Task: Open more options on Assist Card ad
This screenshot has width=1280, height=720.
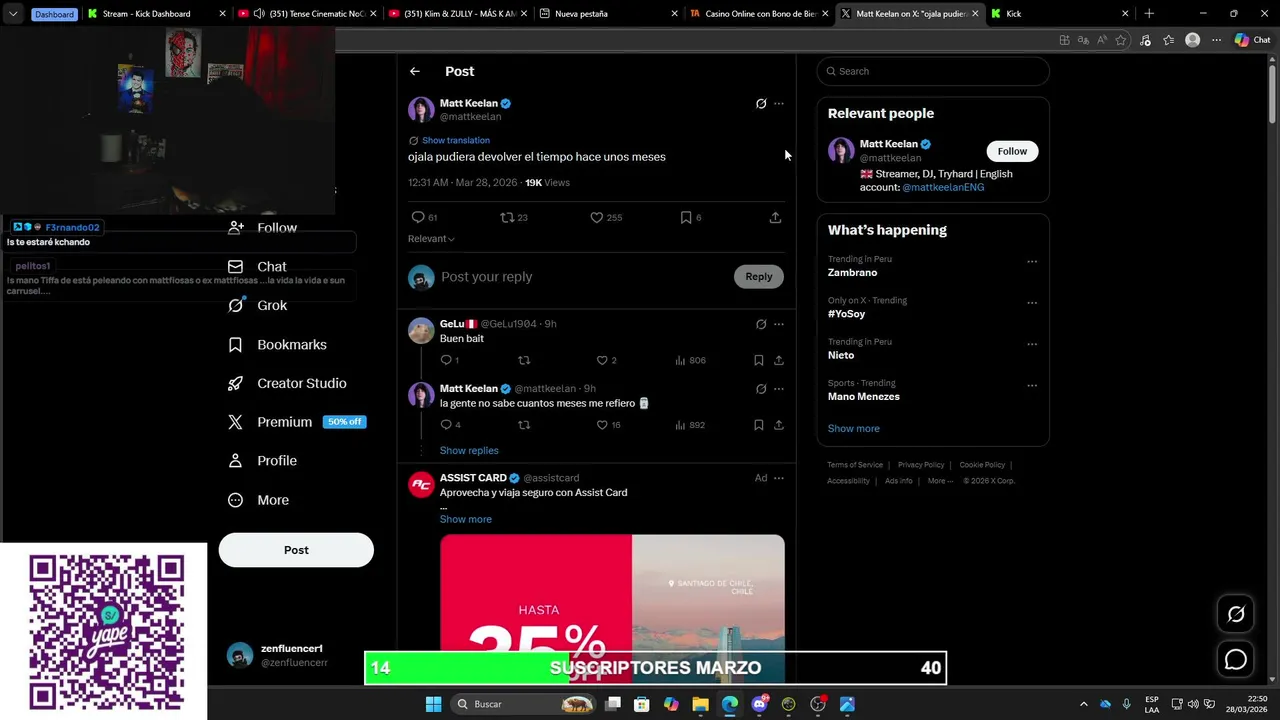Action: [x=779, y=478]
